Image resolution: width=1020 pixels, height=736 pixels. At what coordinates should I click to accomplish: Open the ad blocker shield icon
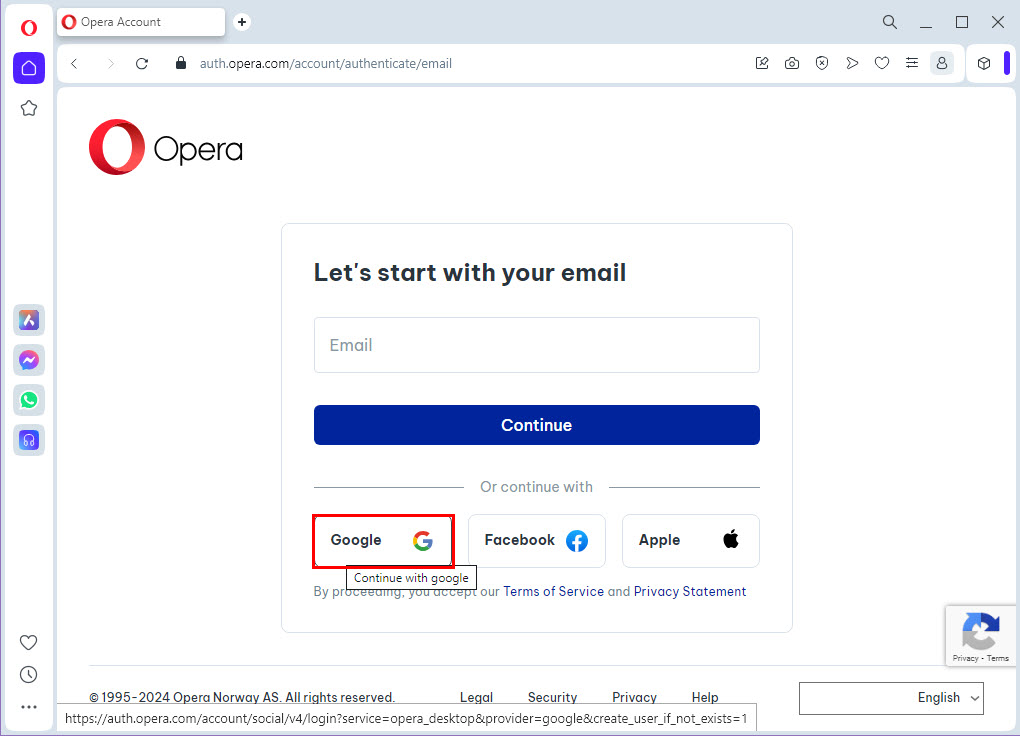click(822, 63)
